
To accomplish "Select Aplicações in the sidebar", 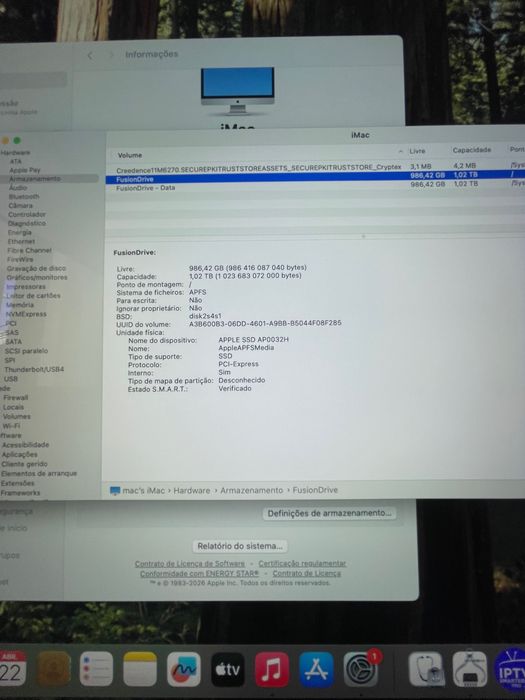I will coord(19,454).
